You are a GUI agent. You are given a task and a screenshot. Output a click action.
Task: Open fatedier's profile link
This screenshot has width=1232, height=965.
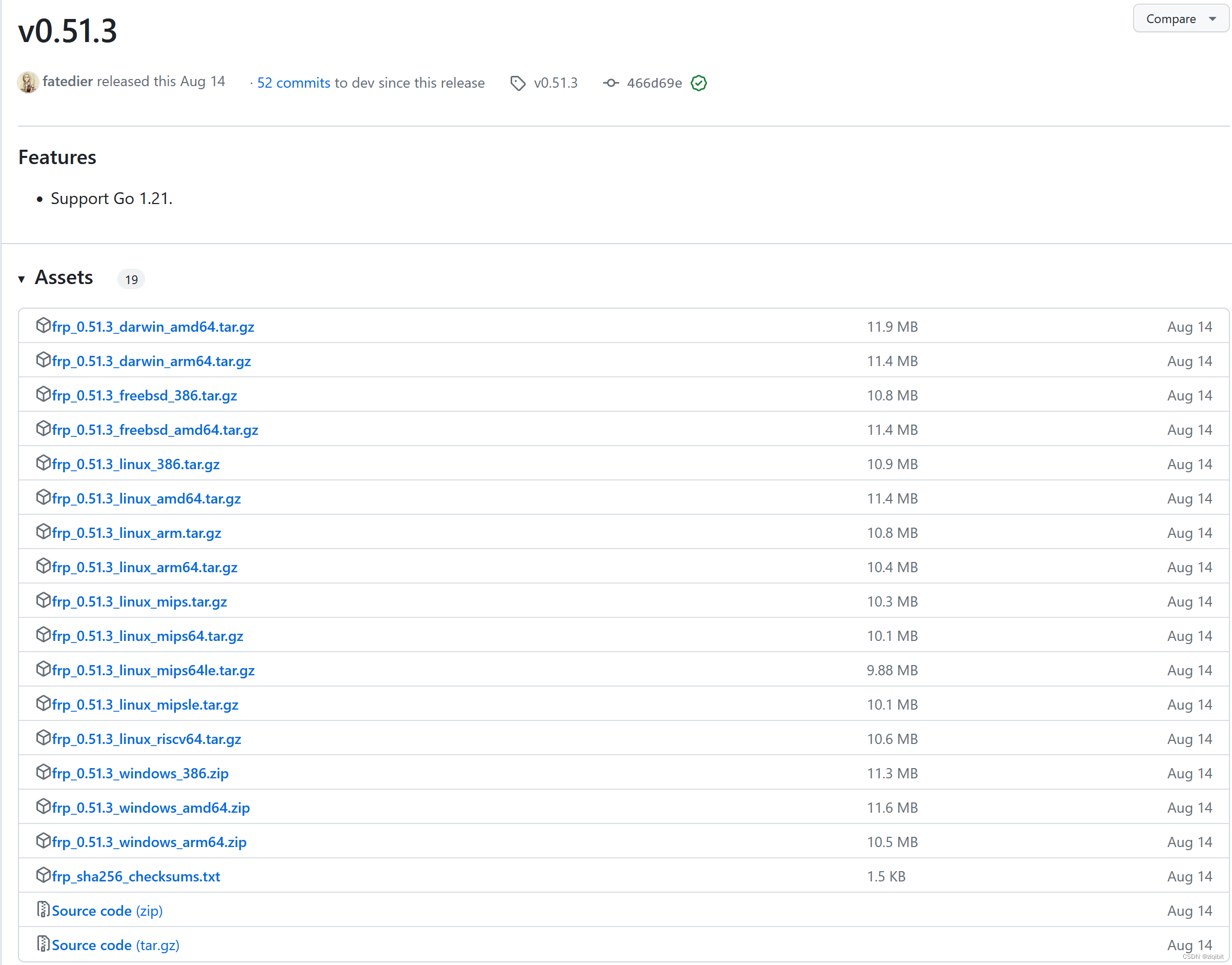pos(67,82)
